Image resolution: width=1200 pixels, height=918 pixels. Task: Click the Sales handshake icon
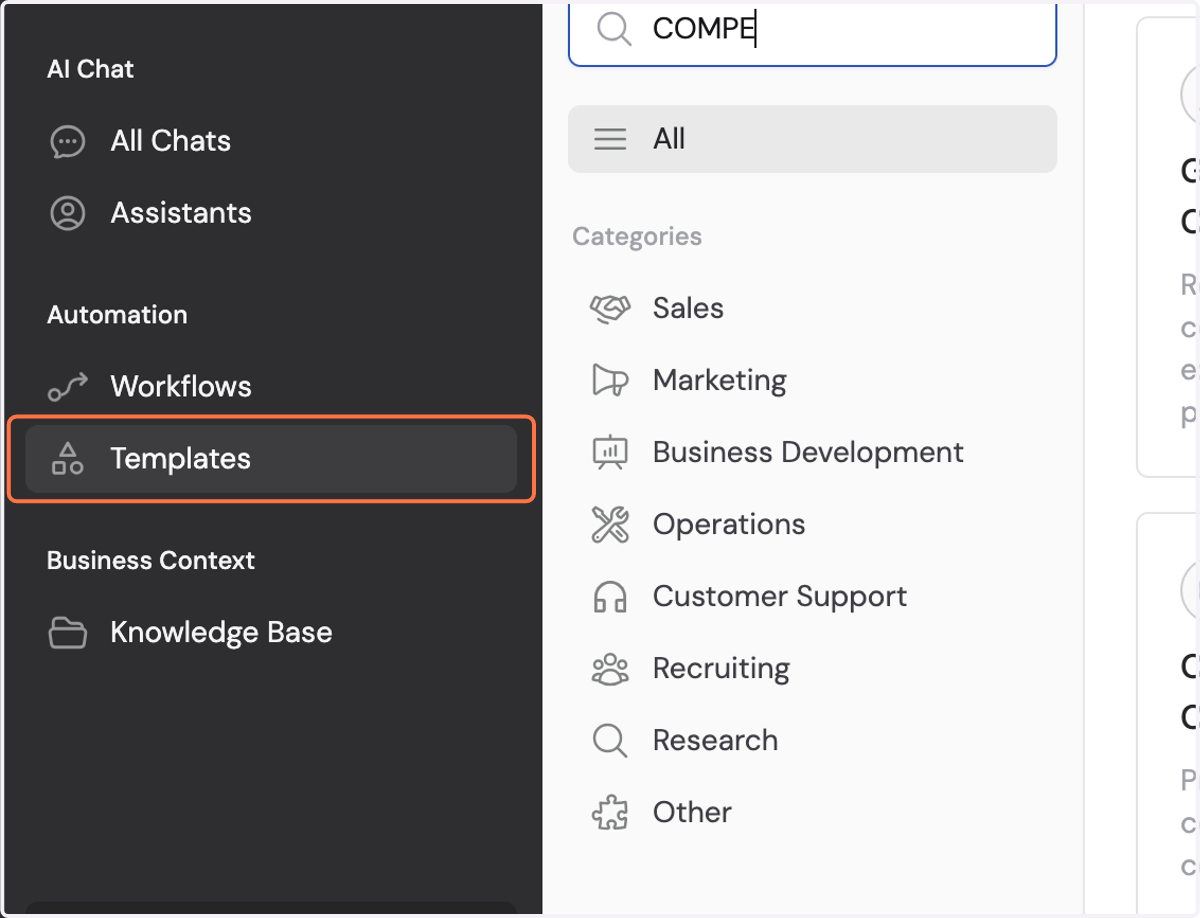click(x=610, y=309)
